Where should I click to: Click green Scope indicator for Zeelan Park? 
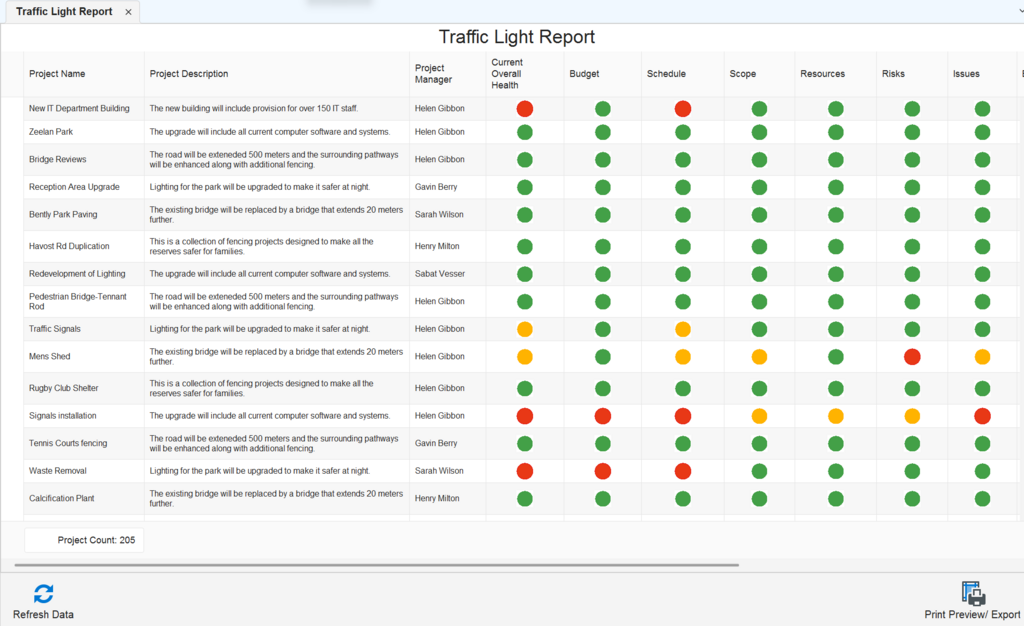[x=759, y=132]
